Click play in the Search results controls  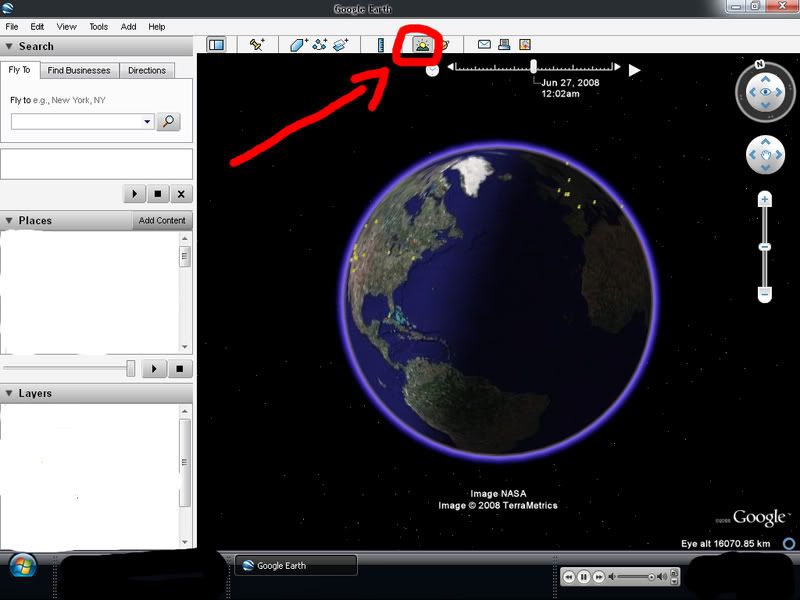click(135, 194)
